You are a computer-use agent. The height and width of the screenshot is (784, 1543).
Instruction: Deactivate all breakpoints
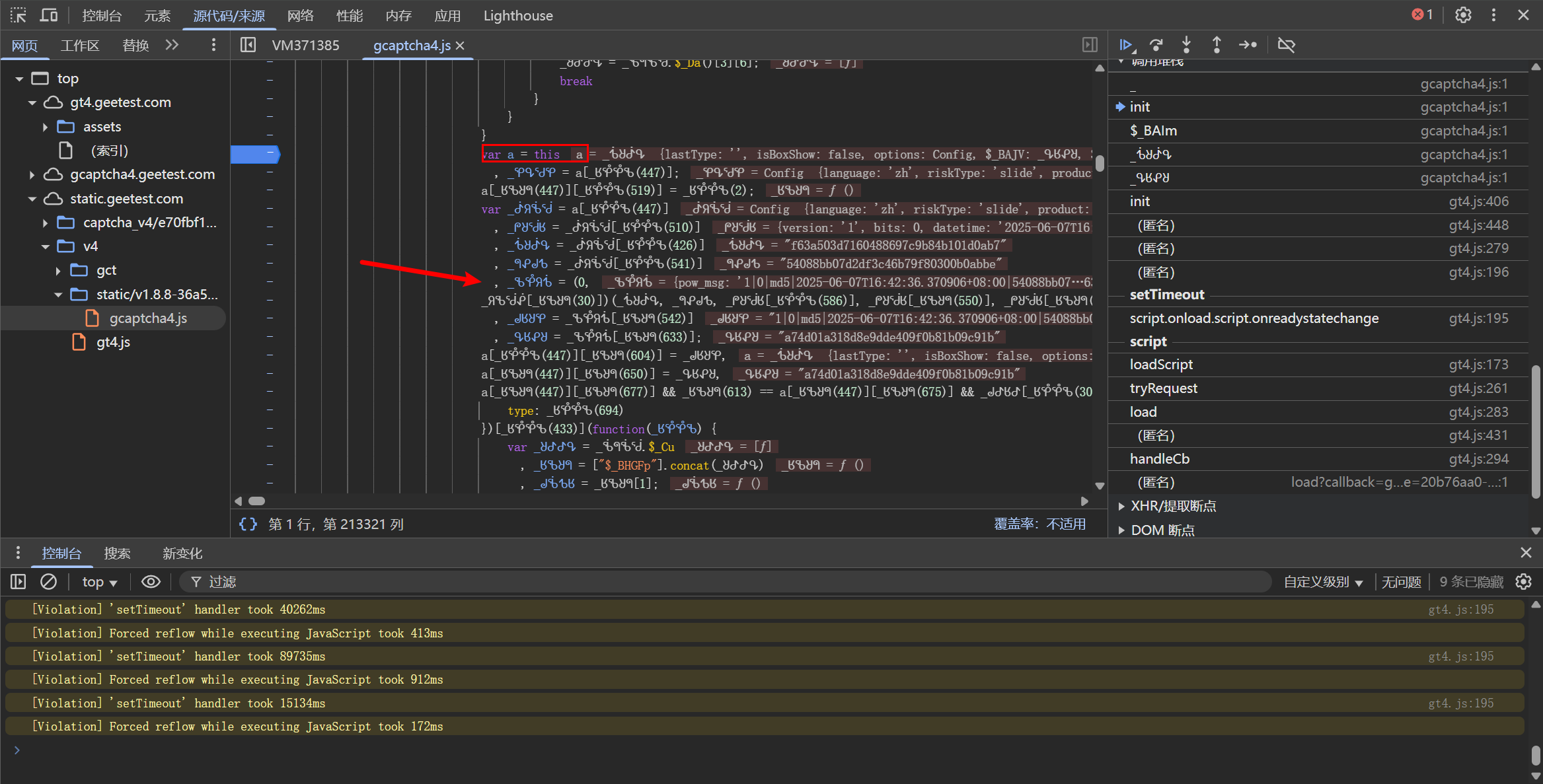(x=1287, y=45)
